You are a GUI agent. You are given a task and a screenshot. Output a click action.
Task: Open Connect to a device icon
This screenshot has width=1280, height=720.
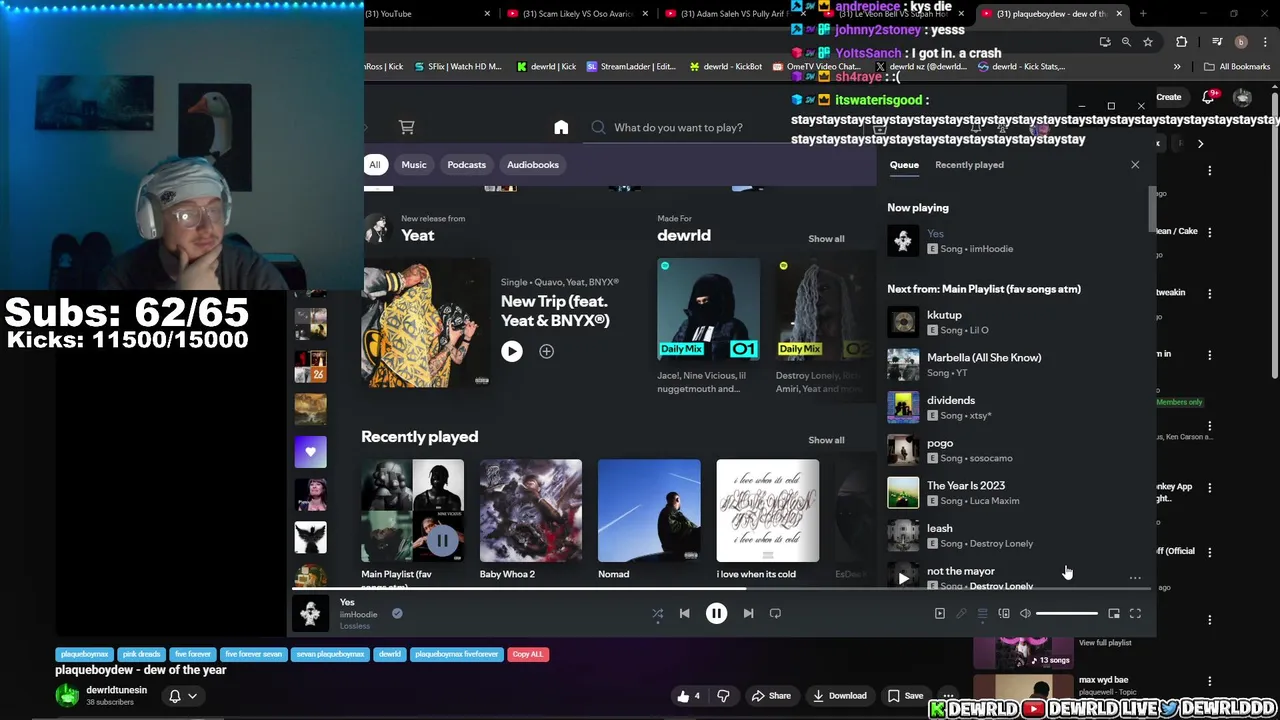pyautogui.click(x=1004, y=613)
